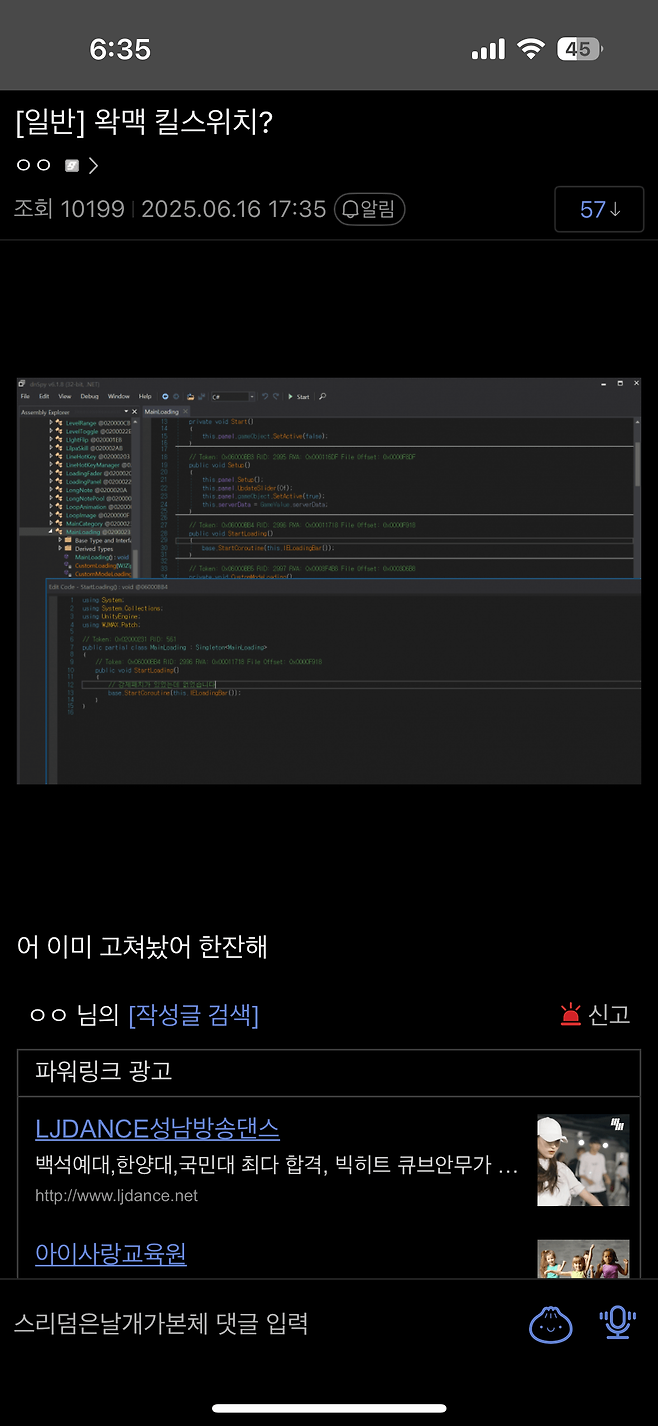The height and width of the screenshot is (1426, 658).
Task: Click dnSpy navigate backward arrow icon
Action: (x=165, y=396)
